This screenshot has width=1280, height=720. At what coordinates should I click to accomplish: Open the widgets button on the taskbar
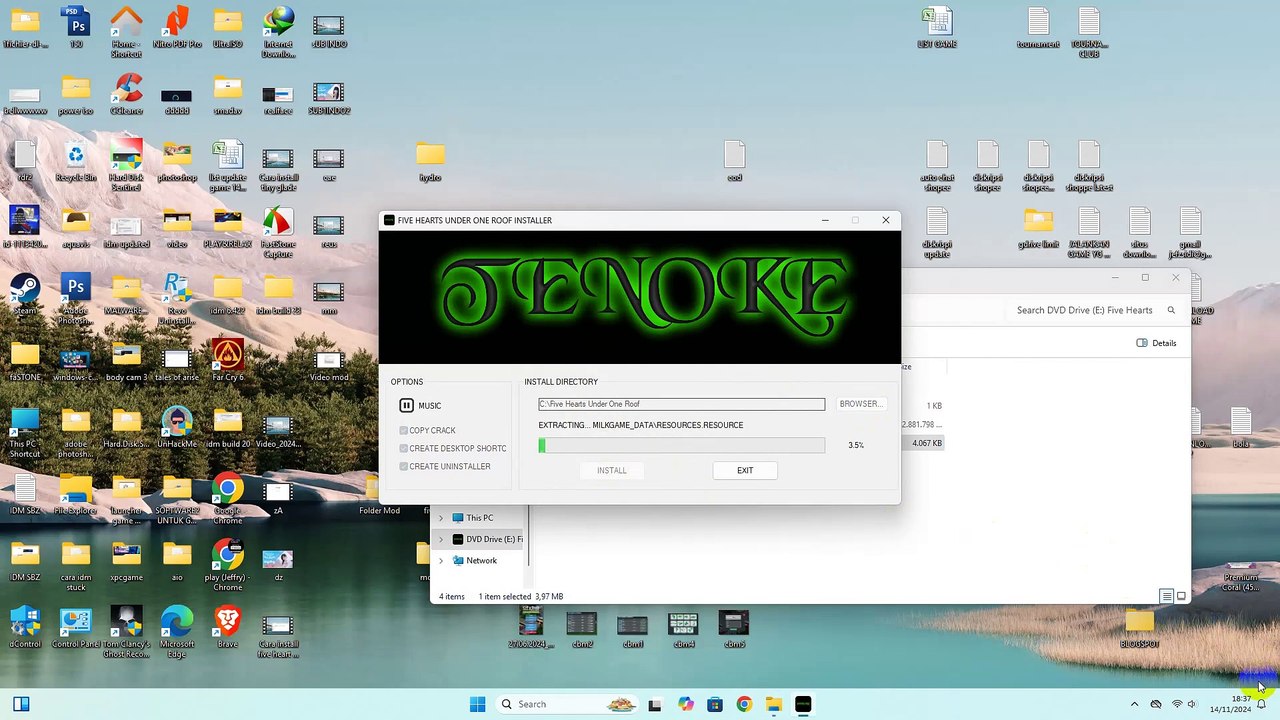[21, 704]
